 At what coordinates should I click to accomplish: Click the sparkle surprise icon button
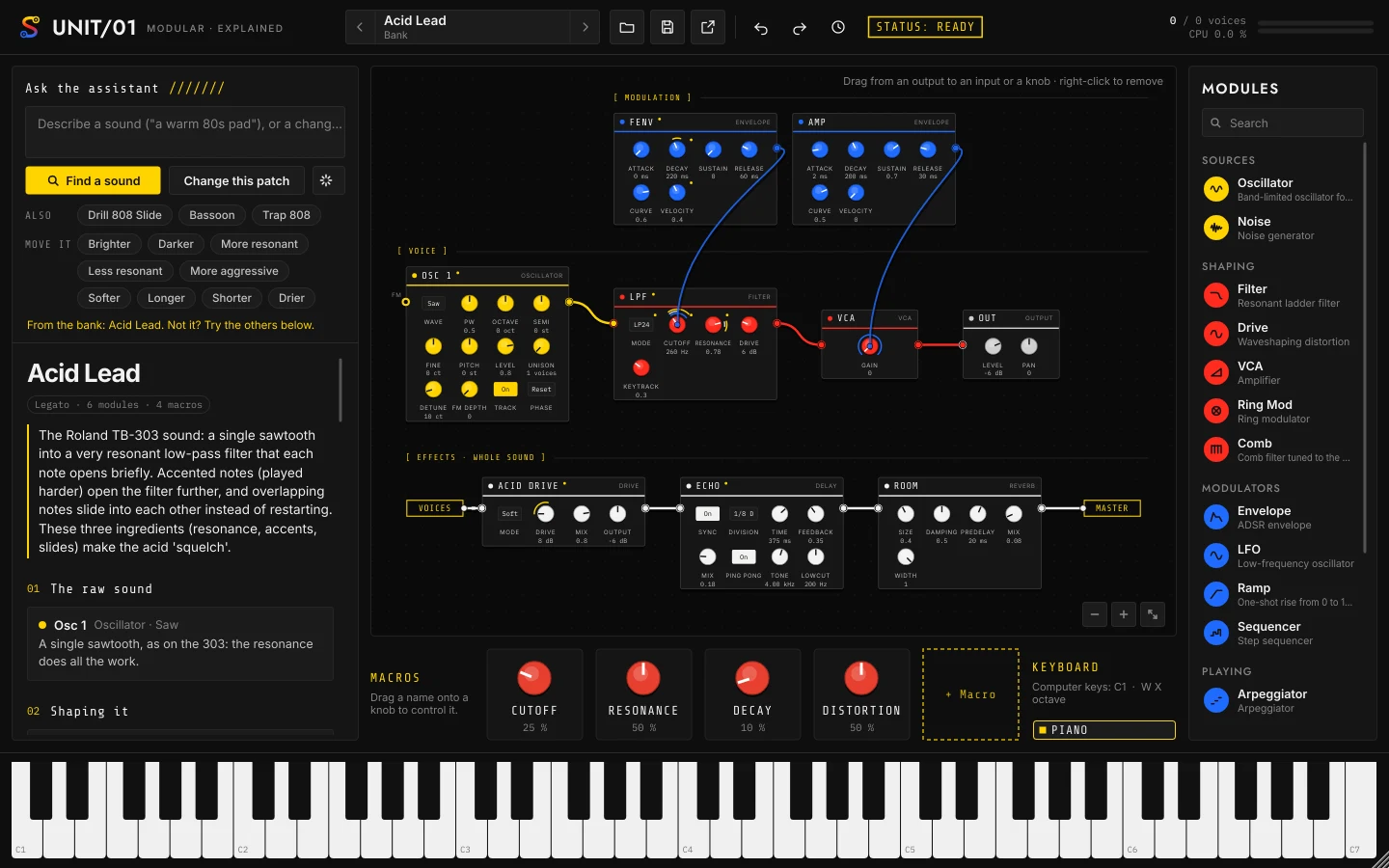coord(326,180)
